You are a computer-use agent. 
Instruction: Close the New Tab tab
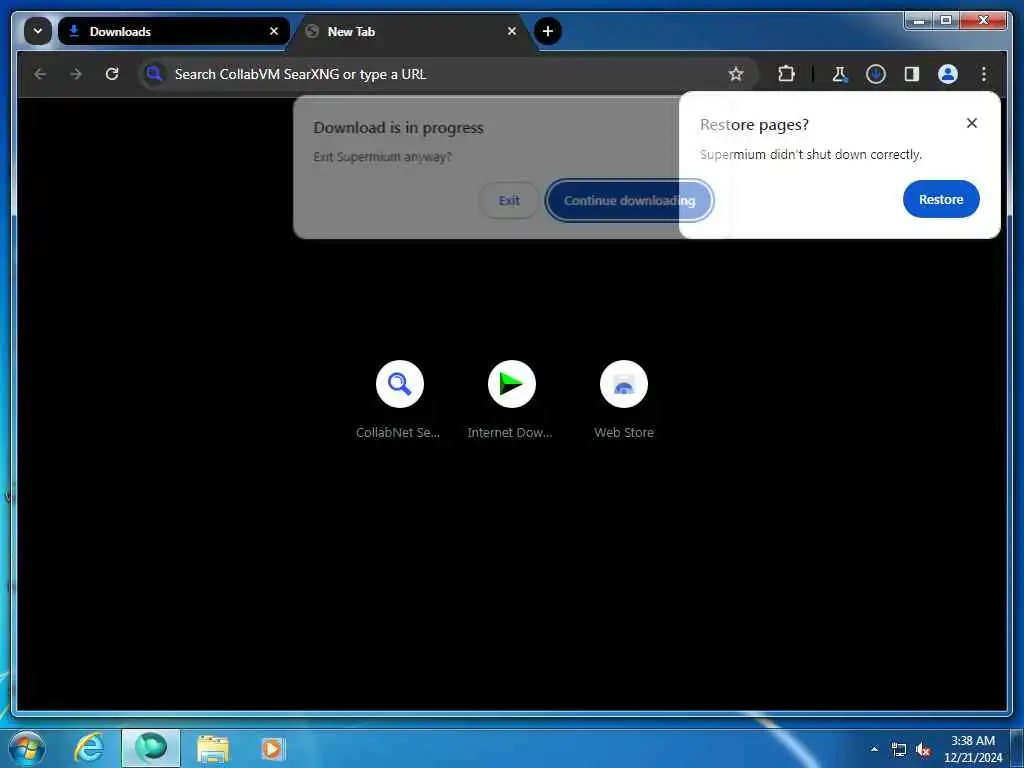point(511,31)
